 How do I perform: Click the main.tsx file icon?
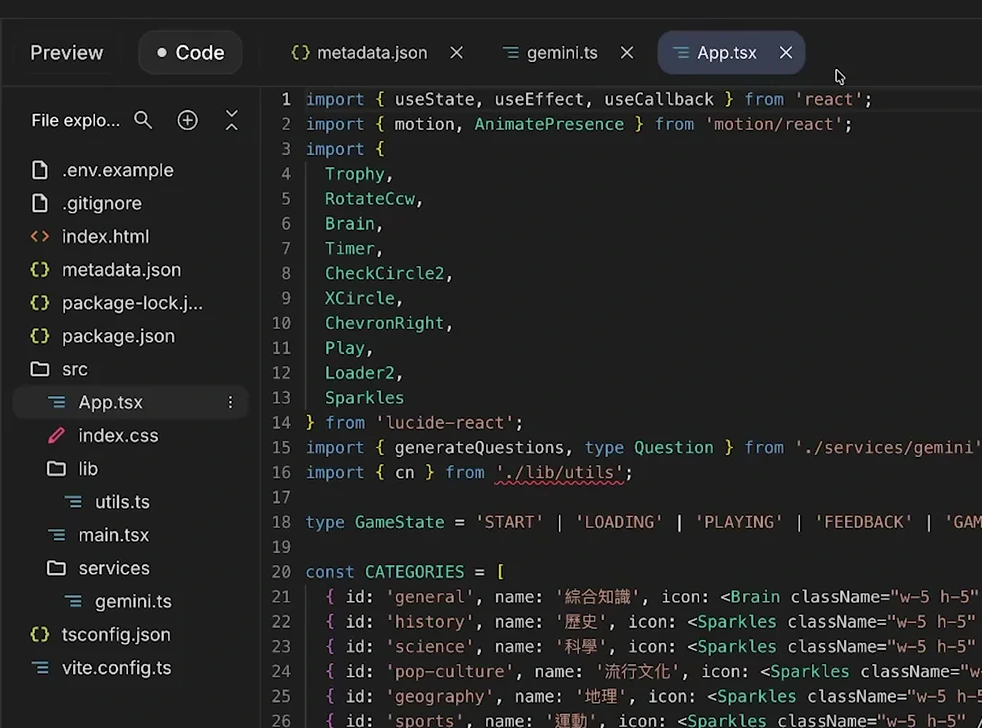tap(56, 535)
